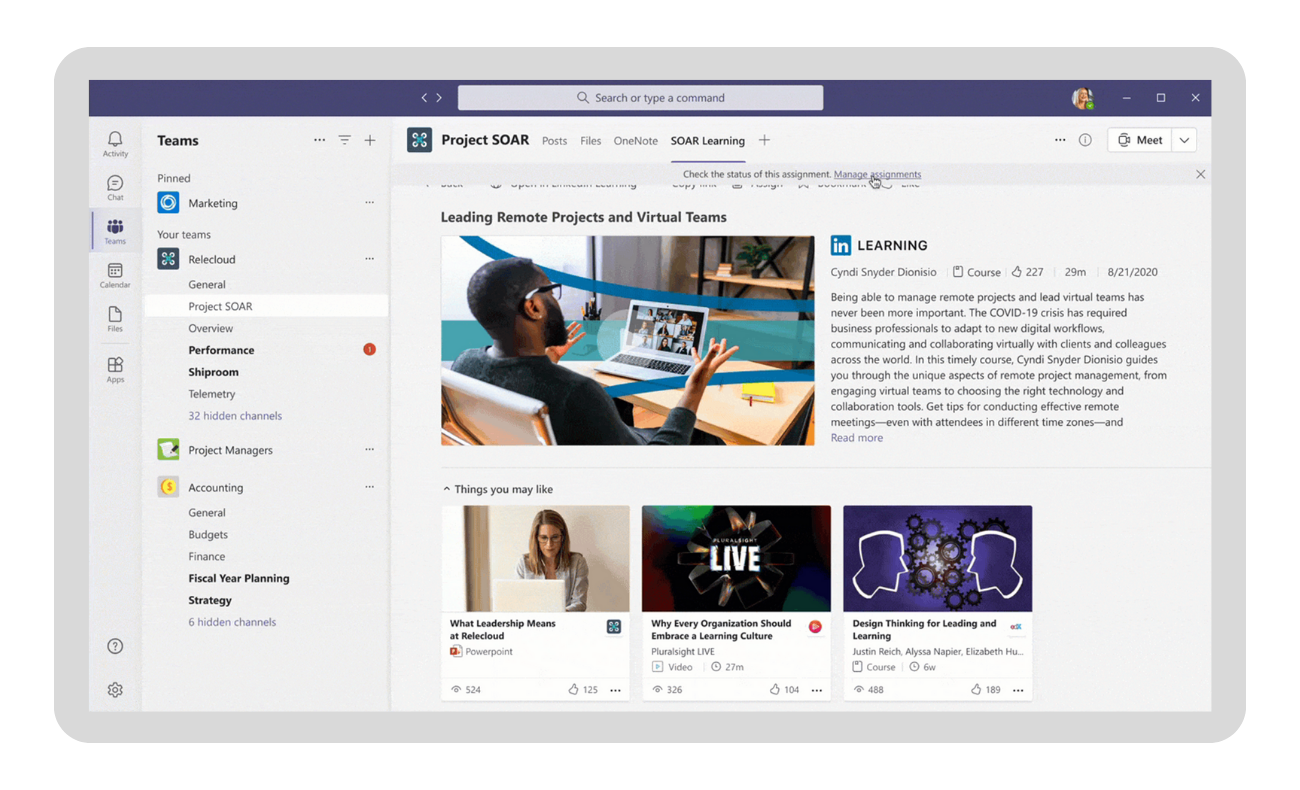Click the Cyndi Snyder Dionisio author name
Viewport: 1300px width, 790px height.
pos(883,272)
